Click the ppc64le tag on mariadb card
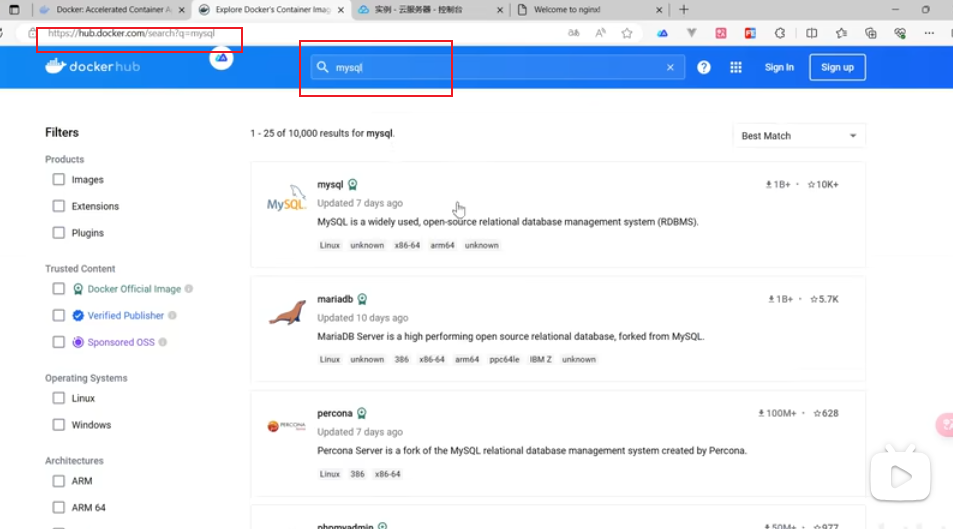 tap(504, 360)
